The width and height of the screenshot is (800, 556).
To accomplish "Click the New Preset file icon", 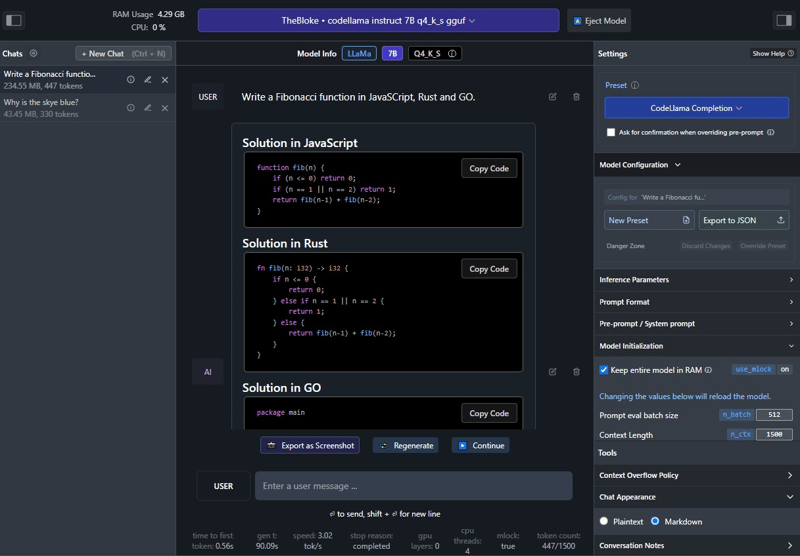I will [x=686, y=220].
